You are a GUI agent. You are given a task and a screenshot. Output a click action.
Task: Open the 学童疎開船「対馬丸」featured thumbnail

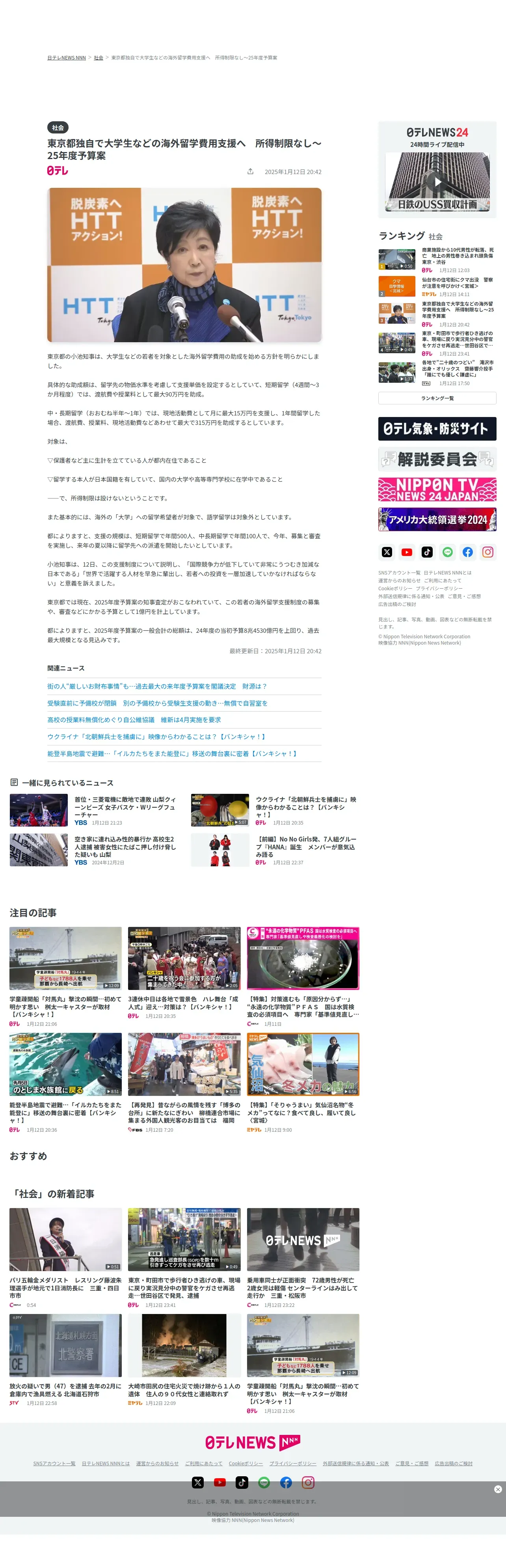[65, 958]
